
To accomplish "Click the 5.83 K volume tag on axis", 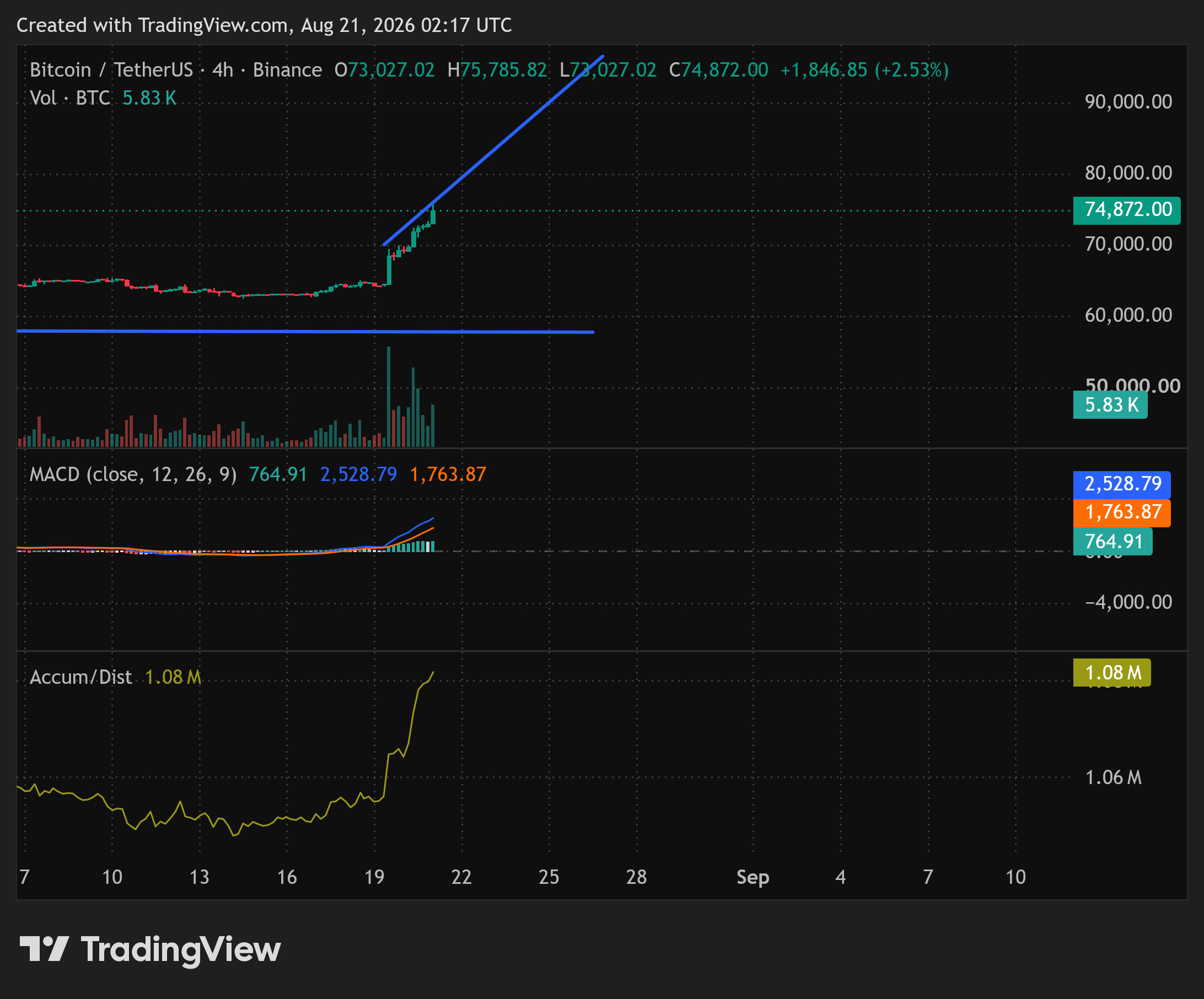I will [1110, 404].
